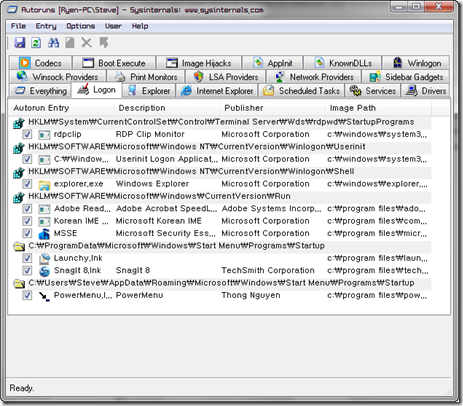Screen dimensions: 463x406
Task: Click folder icon beside Users\Steve Startup path
Action: [x=19, y=283]
